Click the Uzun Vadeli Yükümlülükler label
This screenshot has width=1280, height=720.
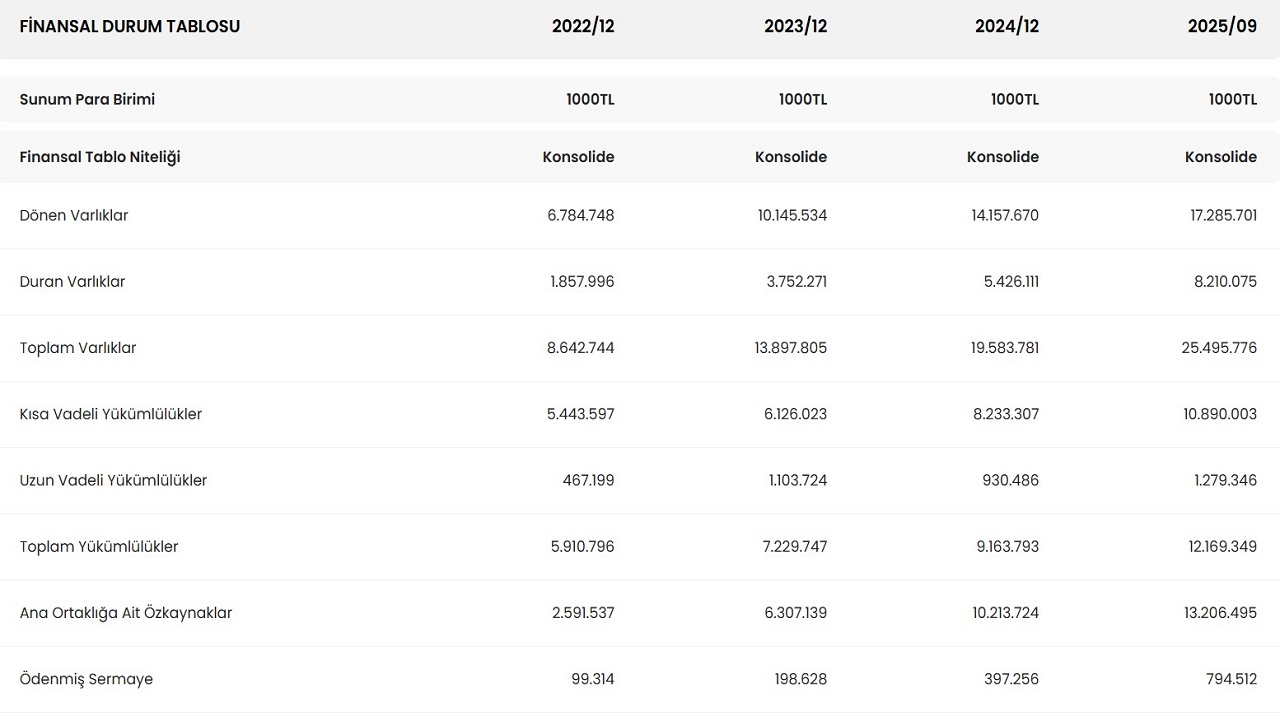[113, 480]
